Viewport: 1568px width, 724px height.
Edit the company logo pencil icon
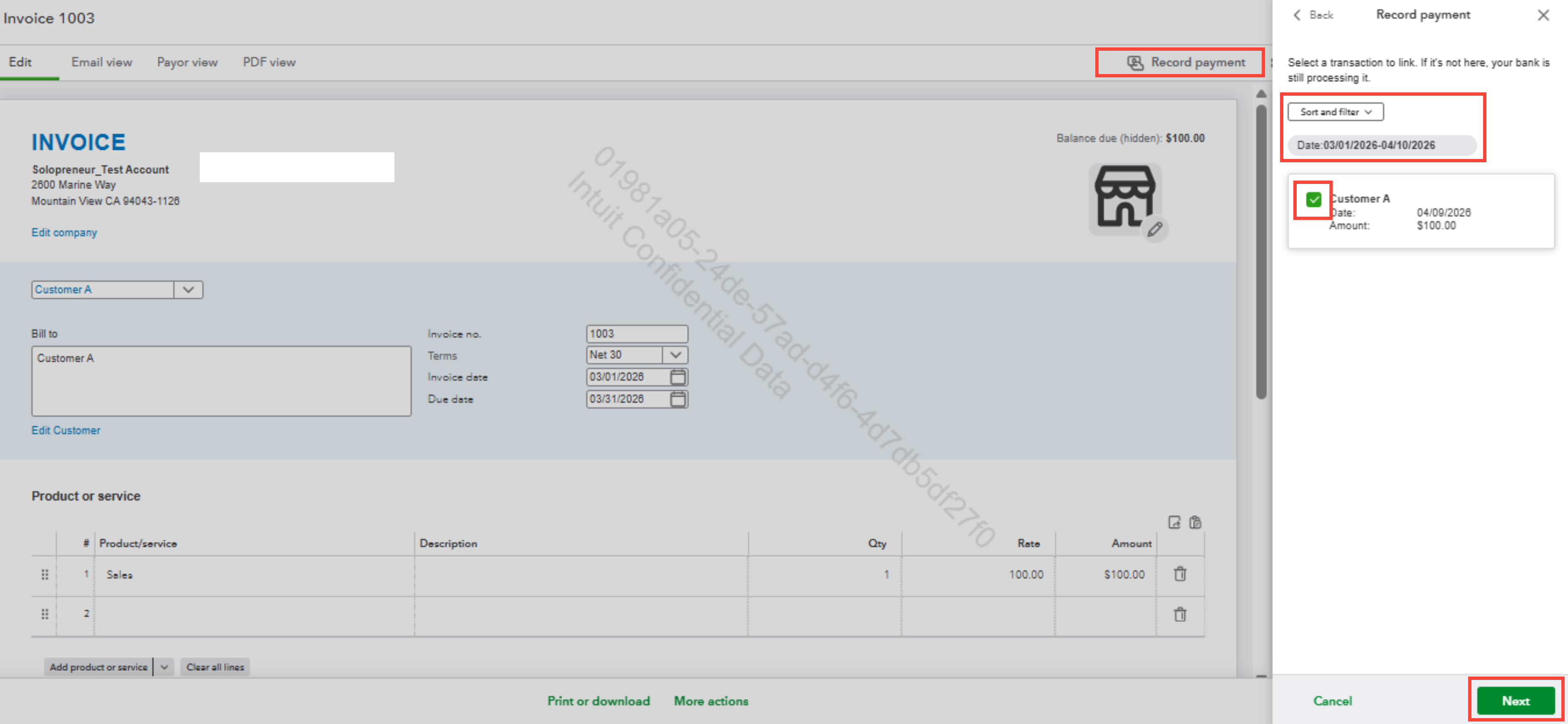1155,229
